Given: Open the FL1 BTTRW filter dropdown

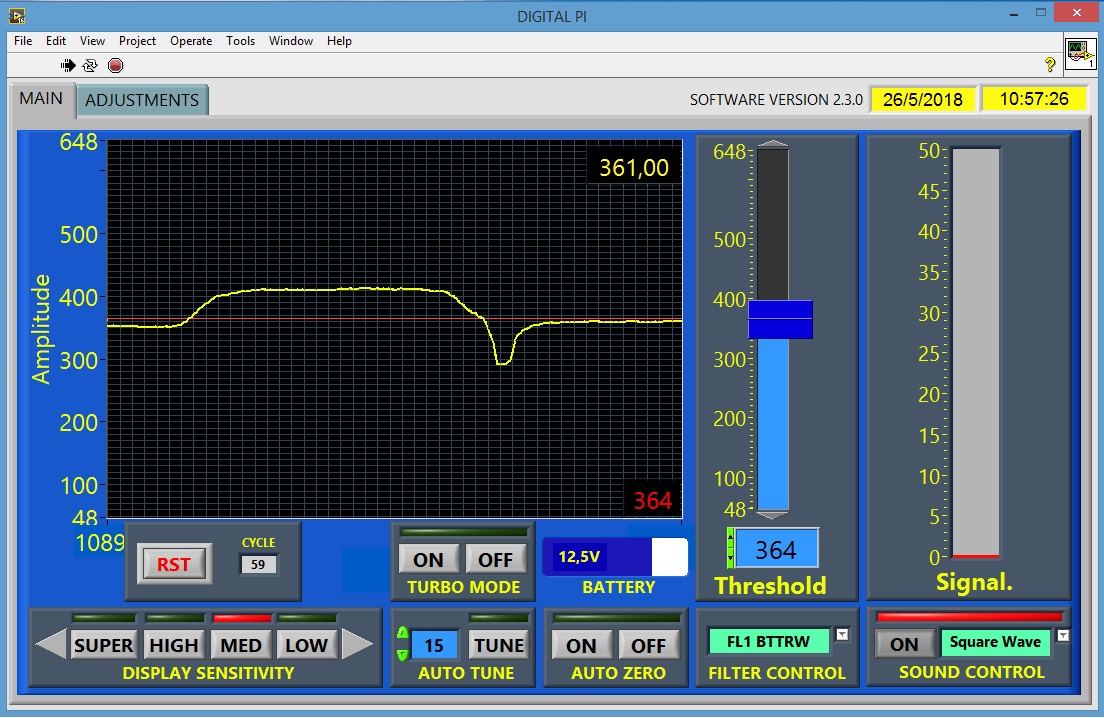Looking at the screenshot, I should (842, 634).
